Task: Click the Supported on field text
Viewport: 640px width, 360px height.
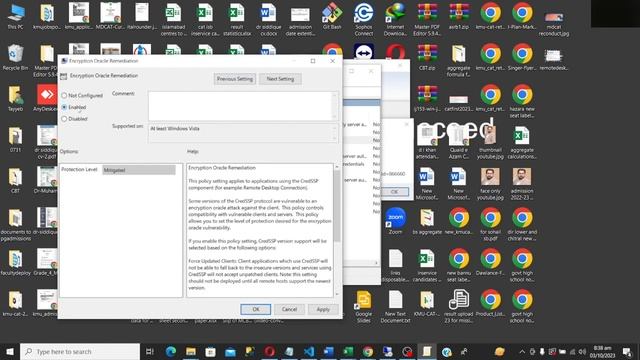Action: point(175,129)
